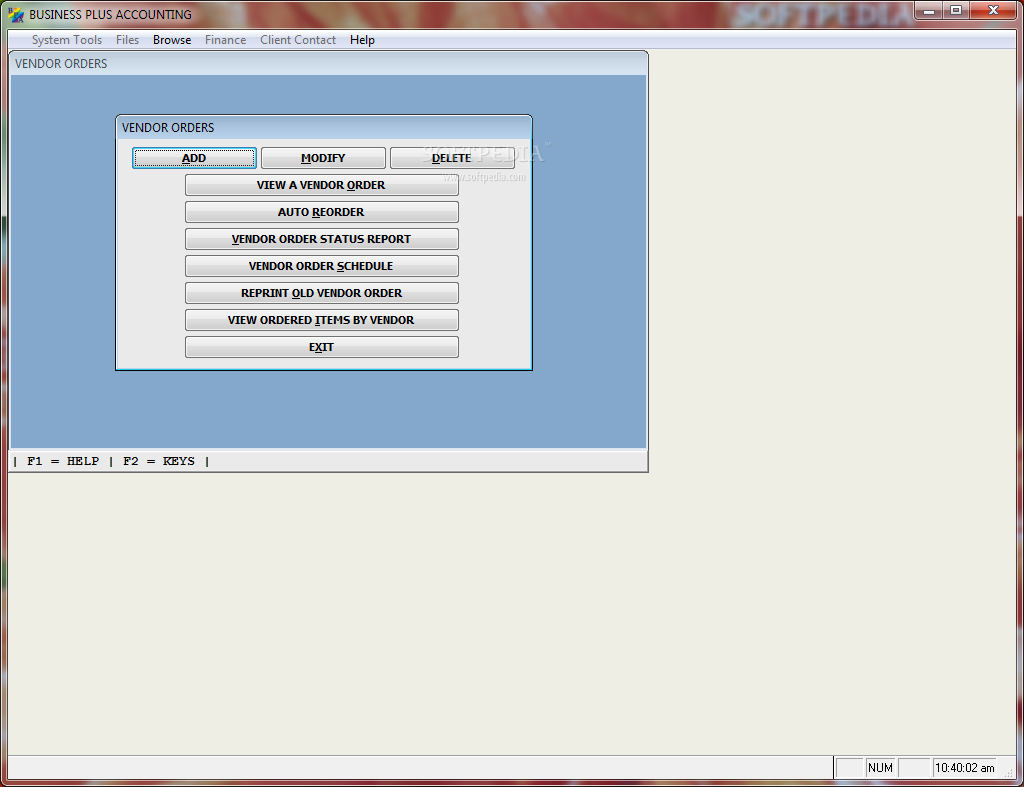1024x787 pixels.
Task: Click the EXIT button
Action: [321, 347]
